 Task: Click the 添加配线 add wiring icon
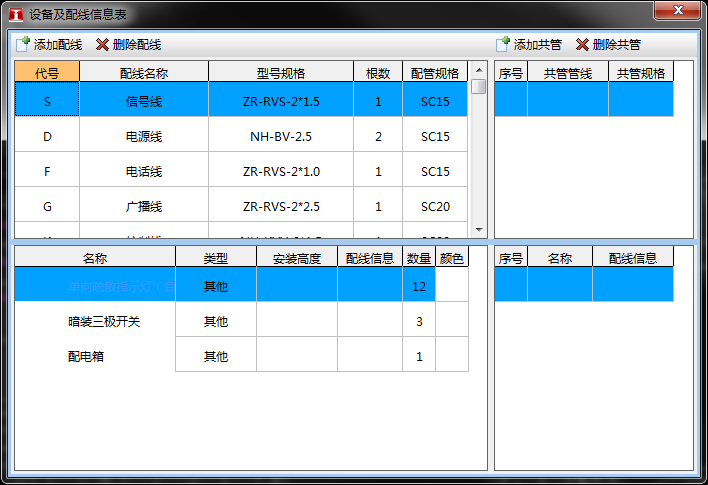coord(23,45)
